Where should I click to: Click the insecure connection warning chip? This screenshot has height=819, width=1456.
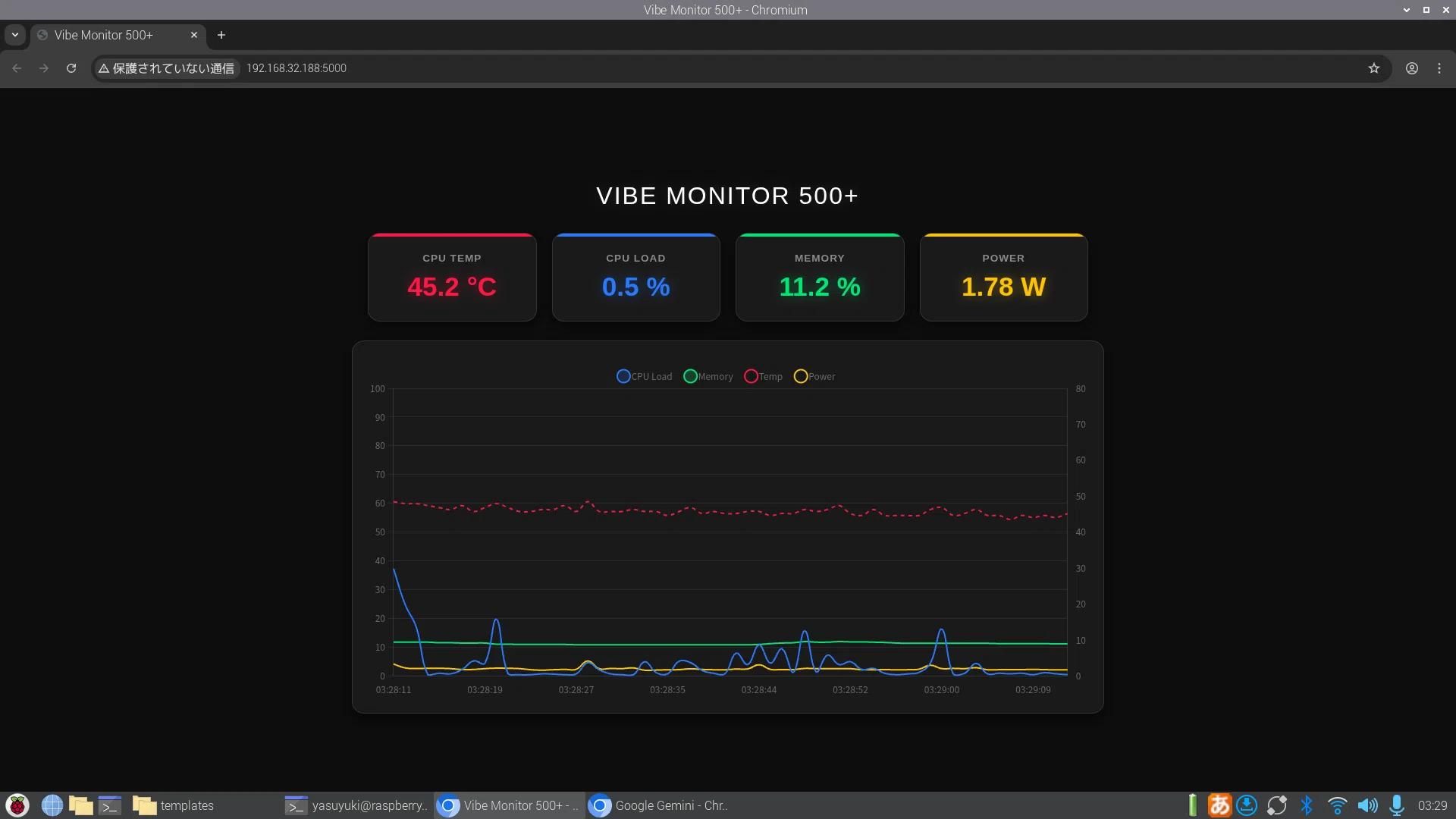[167, 68]
